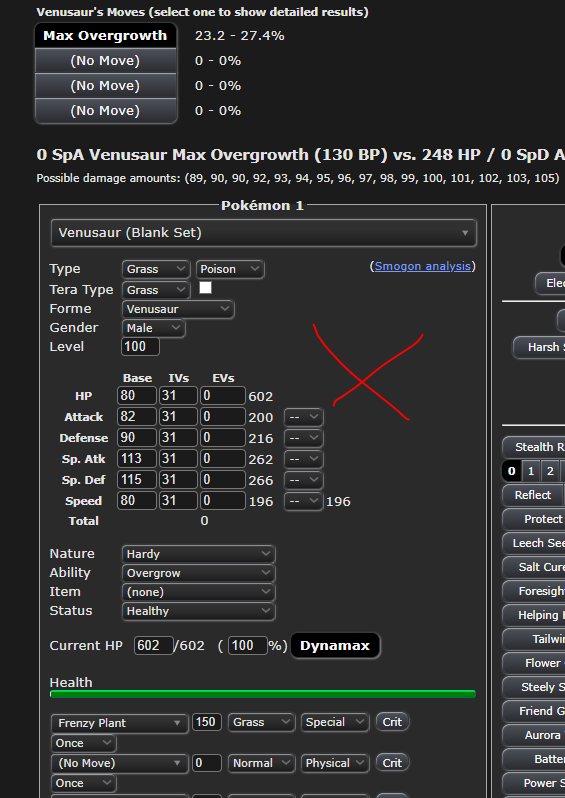Open the Defense stat boost dropdown
The width and height of the screenshot is (565, 798).
(x=303, y=438)
